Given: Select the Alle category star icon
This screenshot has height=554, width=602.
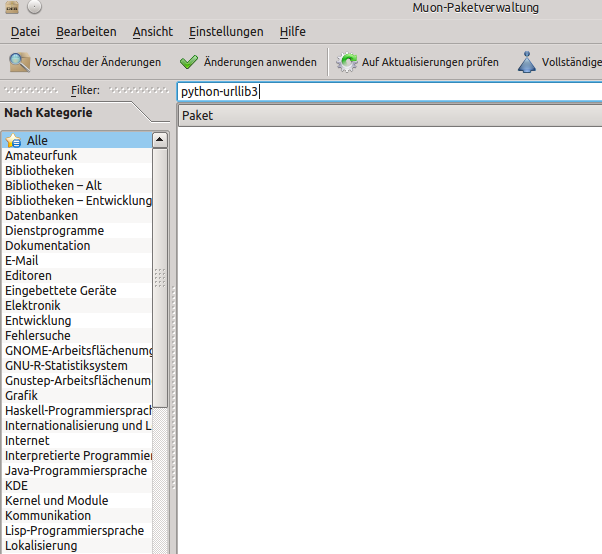Looking at the screenshot, I should pyautogui.click(x=14, y=141).
